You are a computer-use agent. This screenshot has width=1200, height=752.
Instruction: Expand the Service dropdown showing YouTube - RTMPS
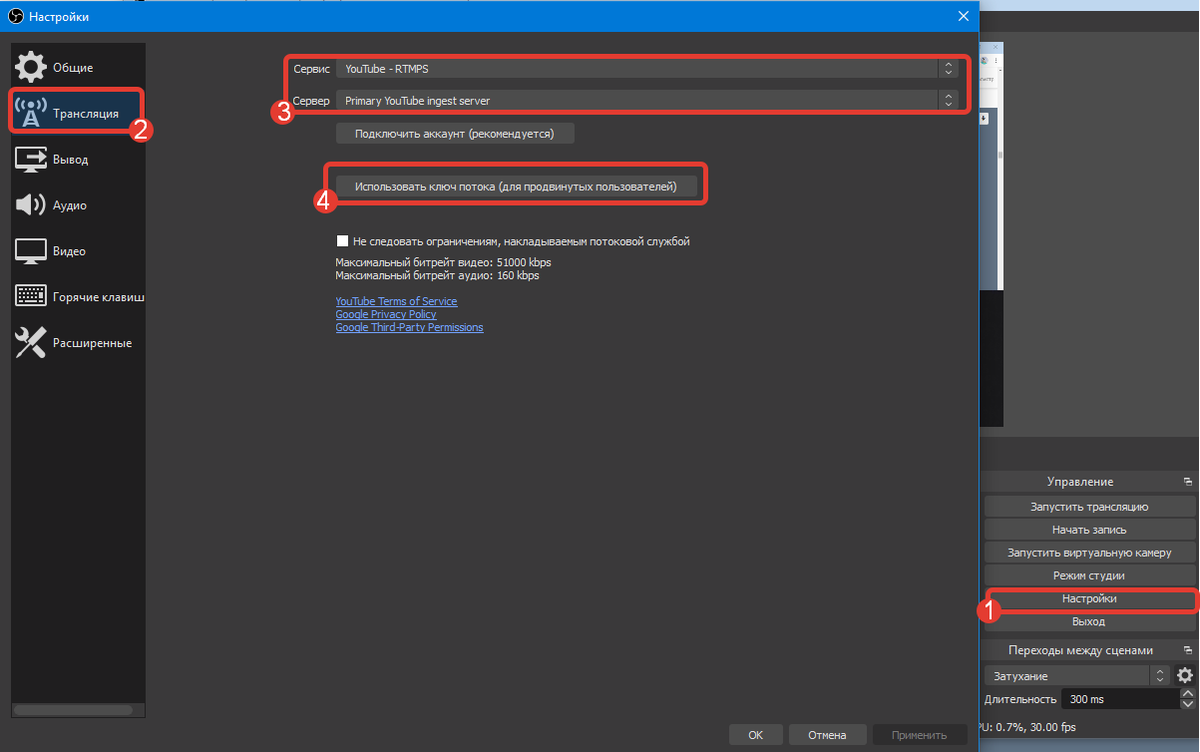pos(646,69)
